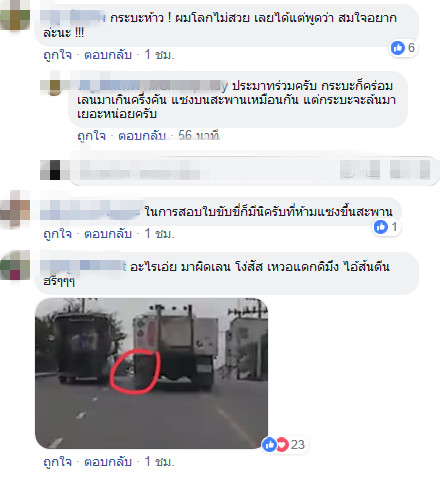Open avatar of the image commenter
This screenshot has height=478, width=440.
click(x=15, y=265)
